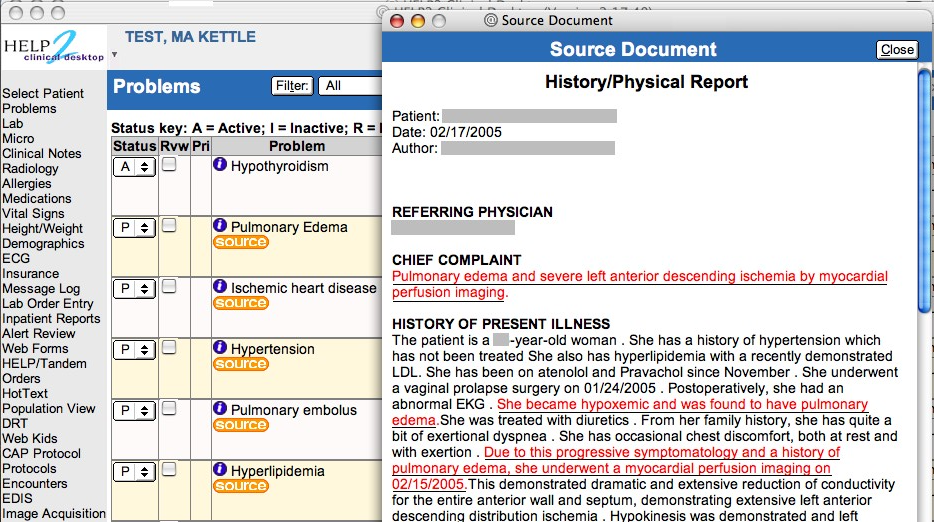Open the source badge under Hypertension
This screenshot has width=934, height=522.
[241, 363]
